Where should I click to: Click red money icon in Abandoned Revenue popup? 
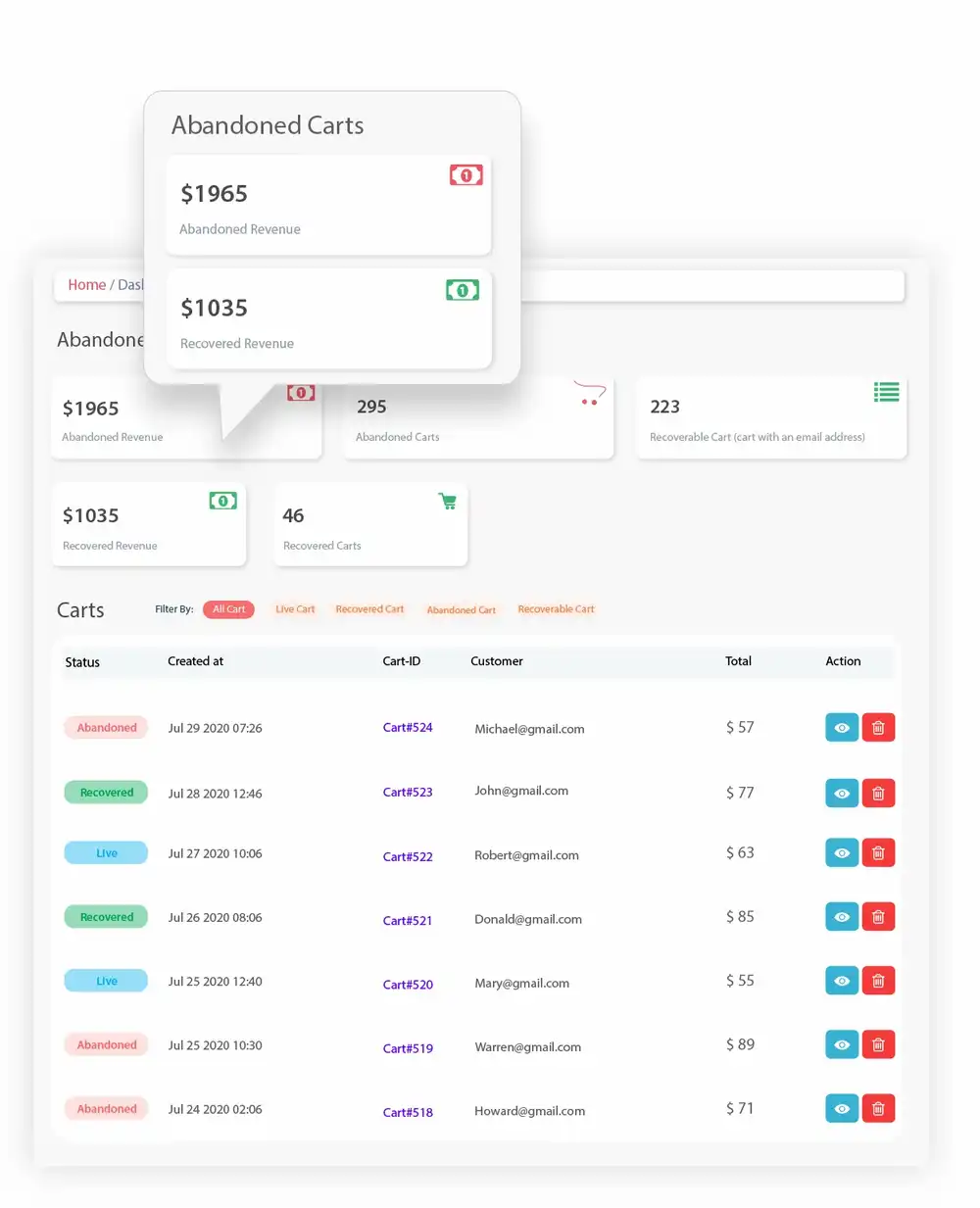(466, 175)
